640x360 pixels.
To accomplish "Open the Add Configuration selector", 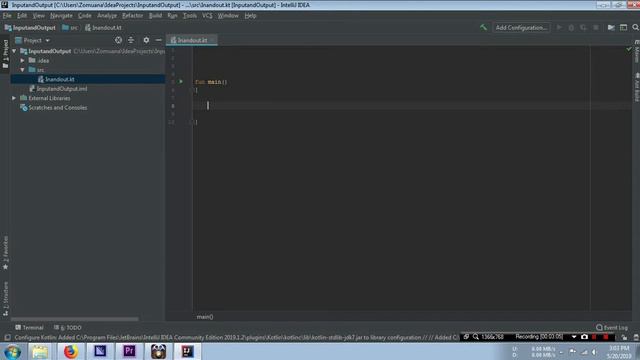I will pyautogui.click(x=521, y=27).
